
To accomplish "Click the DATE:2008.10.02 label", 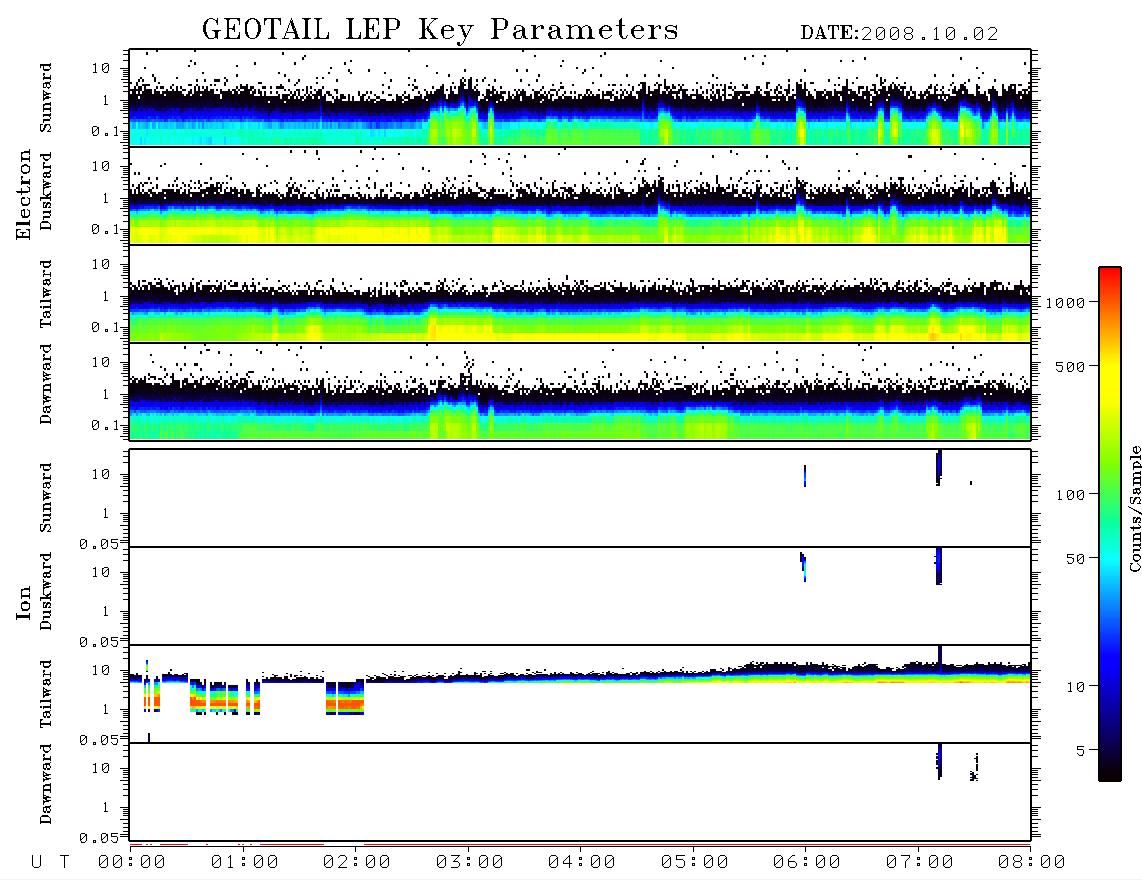I will click(x=899, y=34).
